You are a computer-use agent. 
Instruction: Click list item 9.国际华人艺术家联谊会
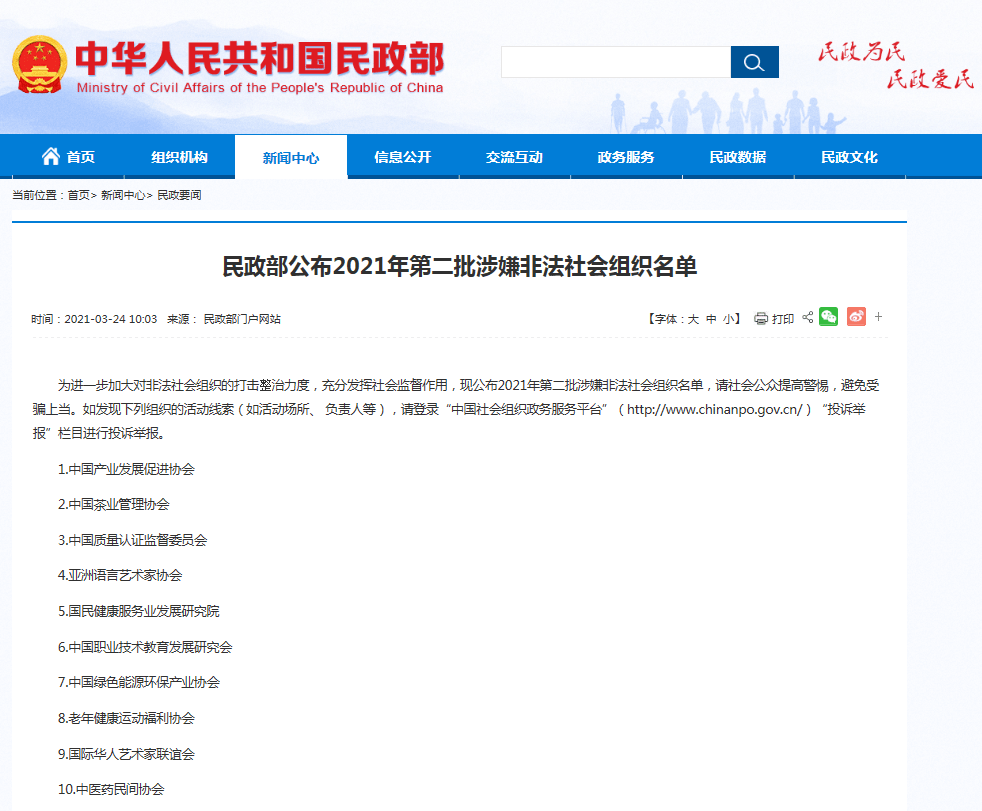126,754
